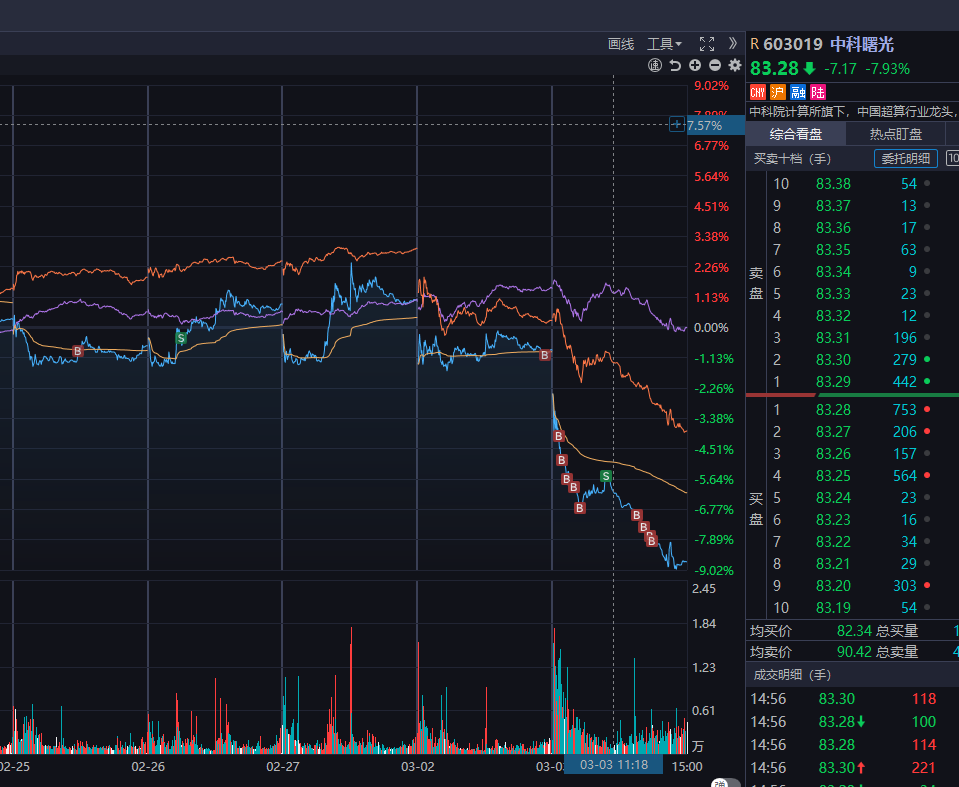Viewport: 959px width, 787px height.
Task: Open the 工具 dropdown menu
Action: click(664, 44)
